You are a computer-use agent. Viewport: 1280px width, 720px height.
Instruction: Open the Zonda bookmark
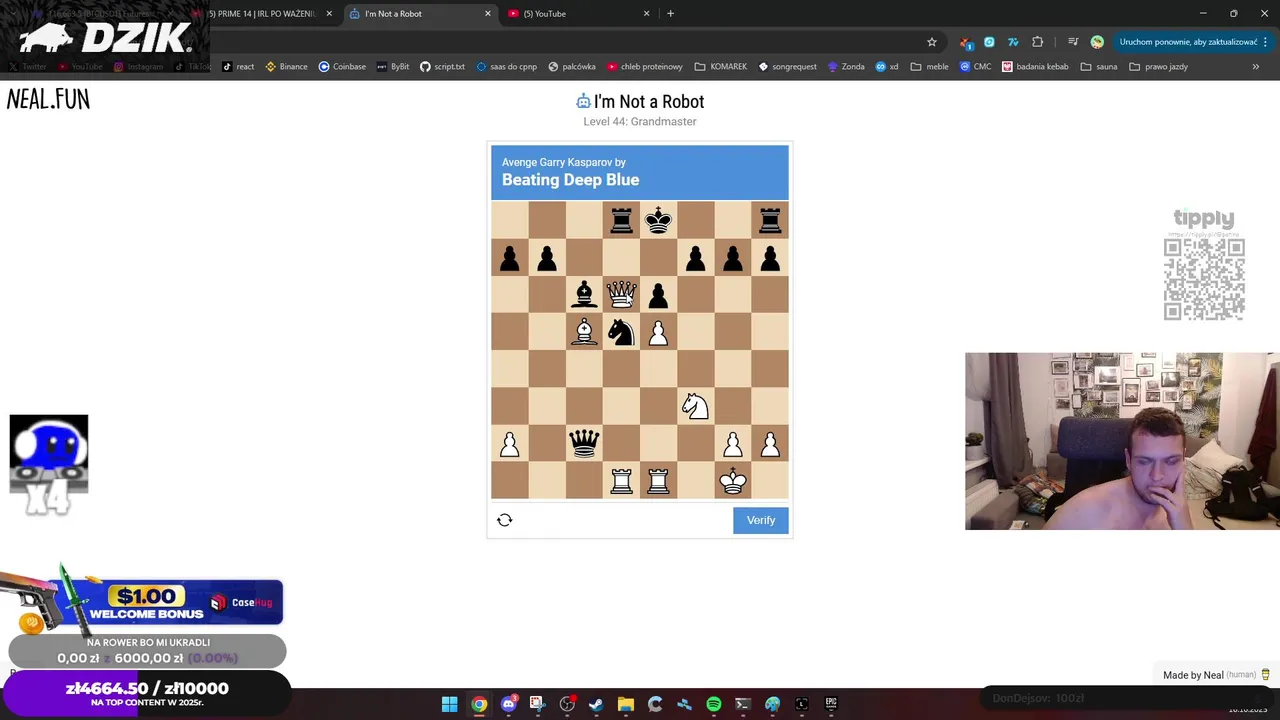click(846, 67)
